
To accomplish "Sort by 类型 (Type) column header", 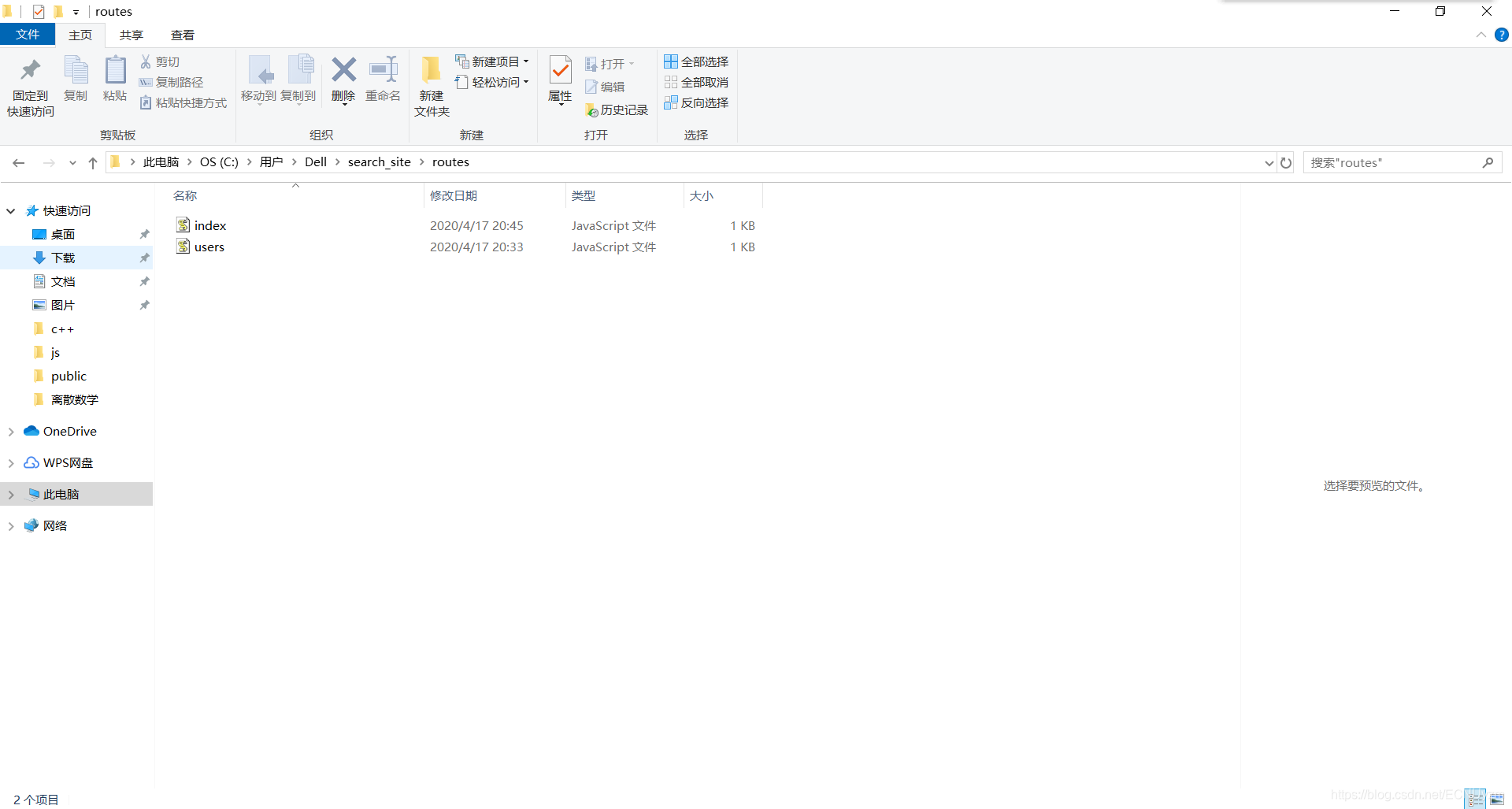I will point(584,195).
